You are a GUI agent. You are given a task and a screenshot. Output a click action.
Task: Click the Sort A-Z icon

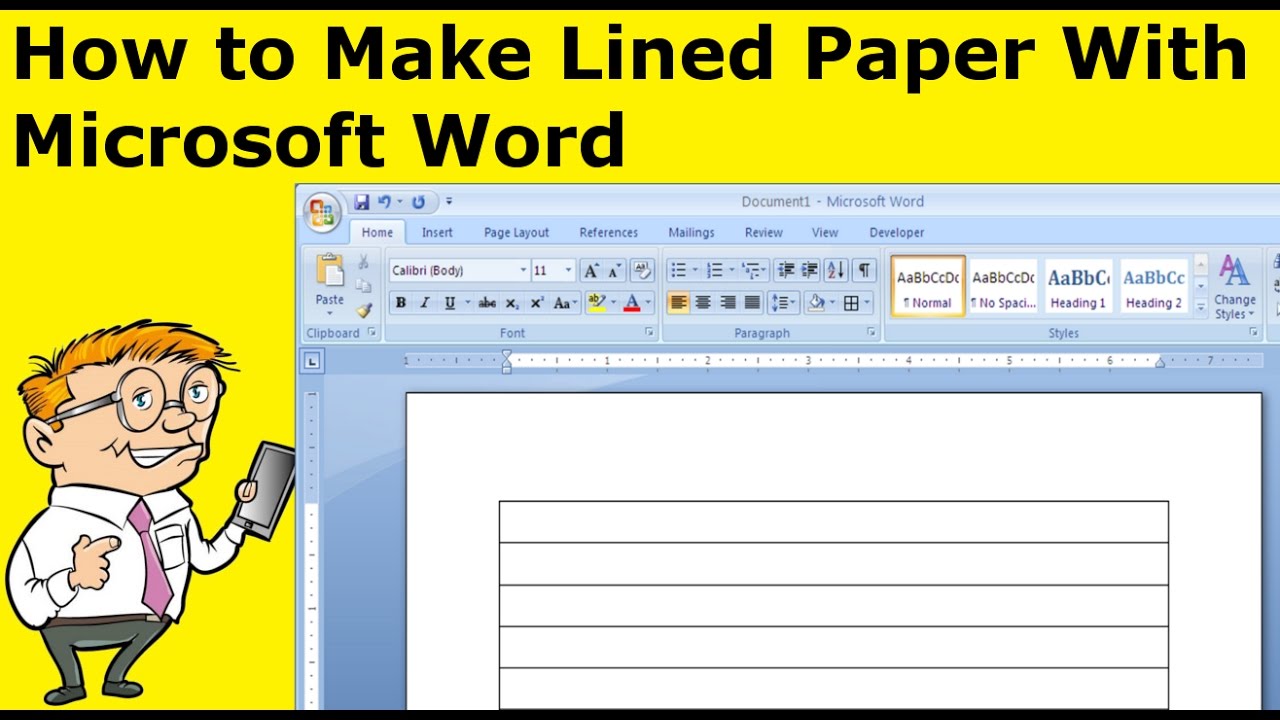836,270
